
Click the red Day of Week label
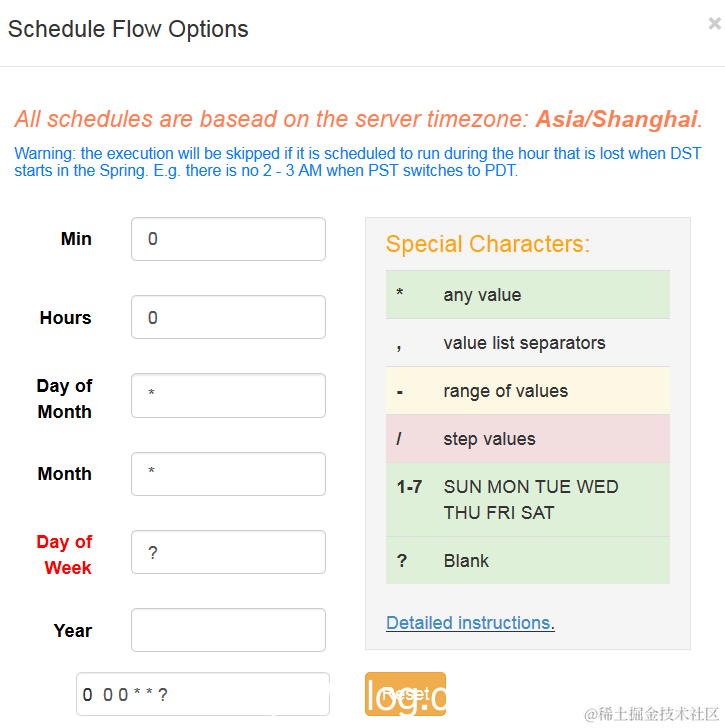(65, 554)
